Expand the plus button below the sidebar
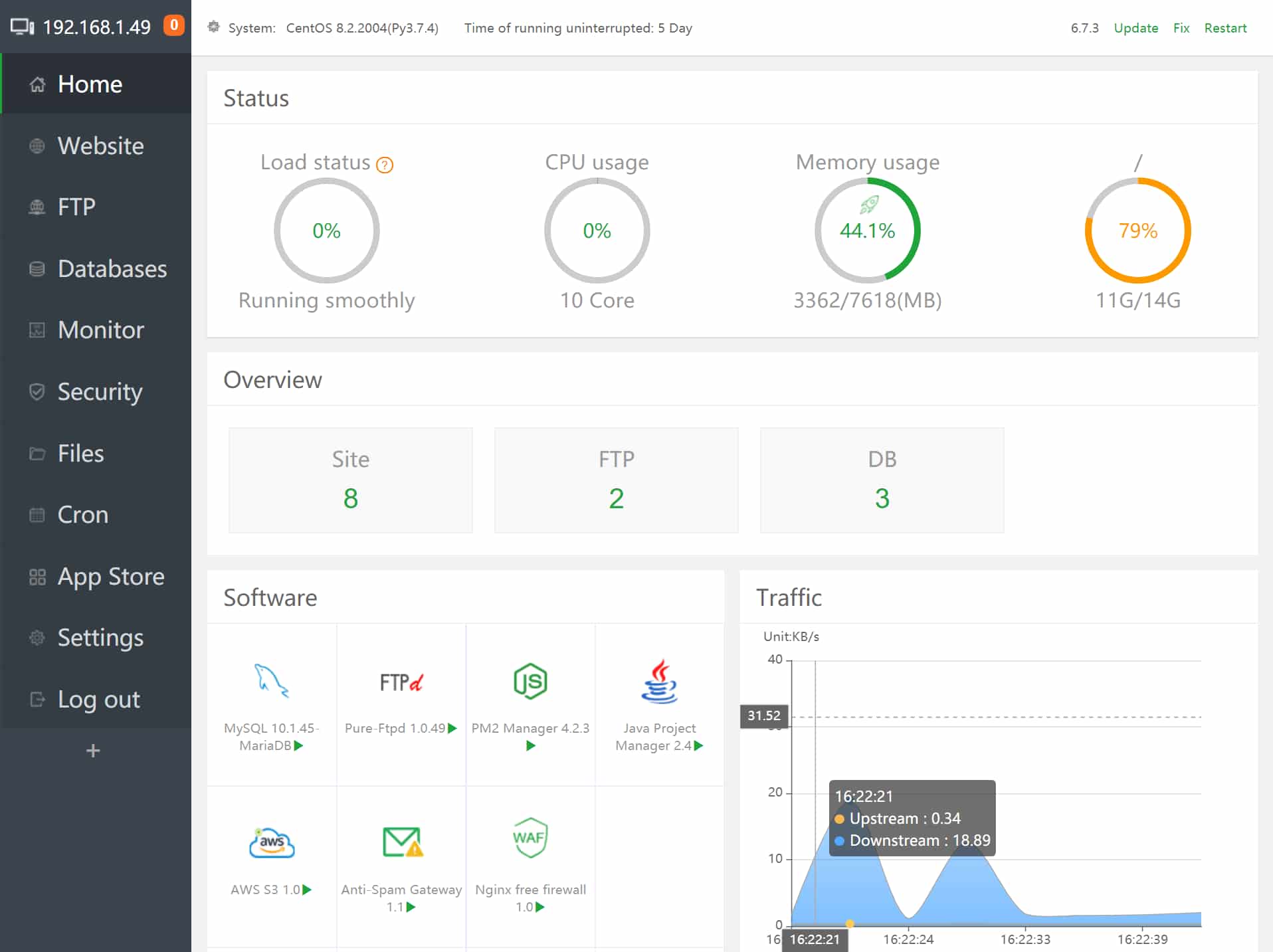The image size is (1273, 952). [x=93, y=750]
